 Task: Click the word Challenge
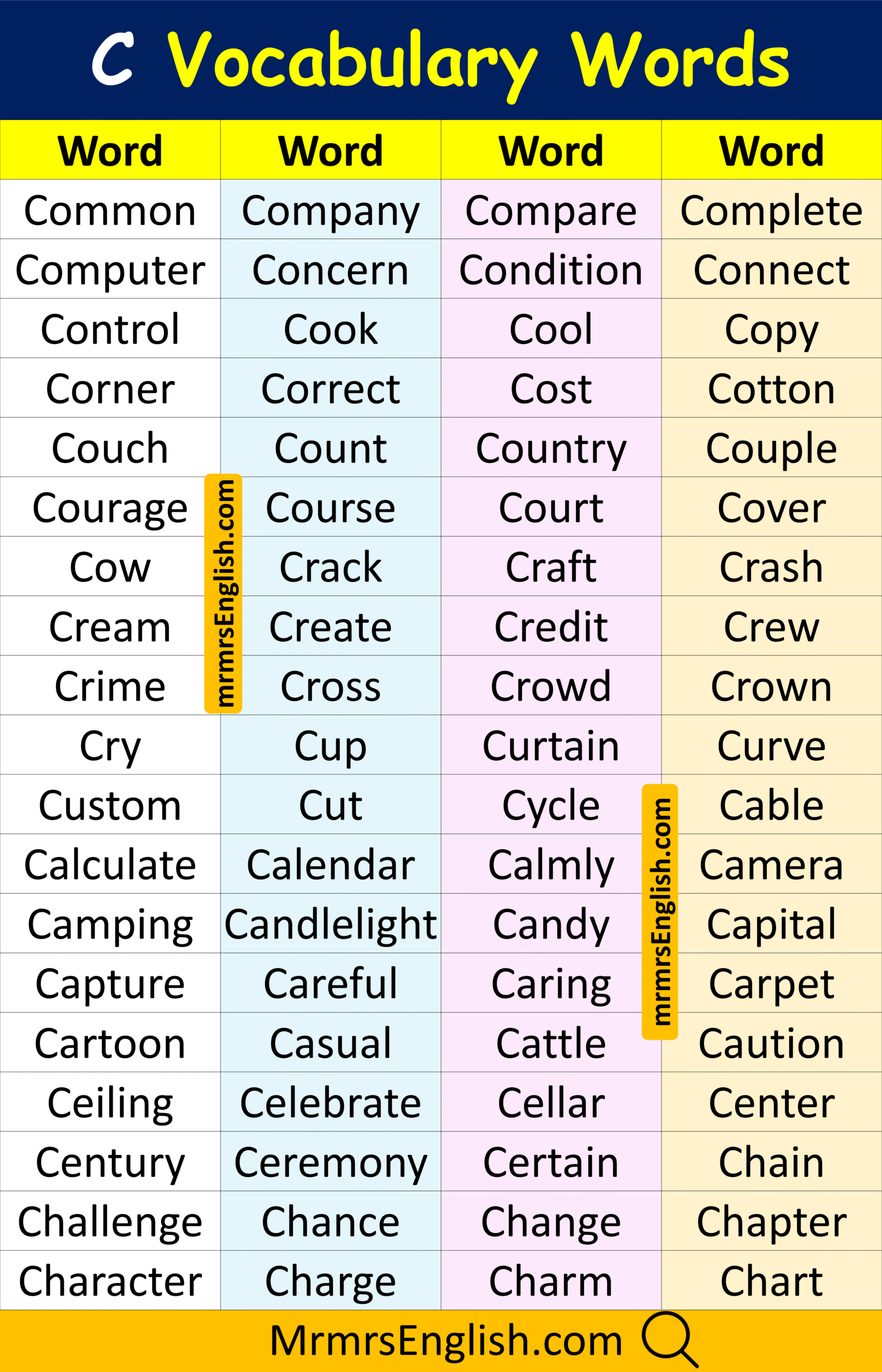click(110, 1221)
